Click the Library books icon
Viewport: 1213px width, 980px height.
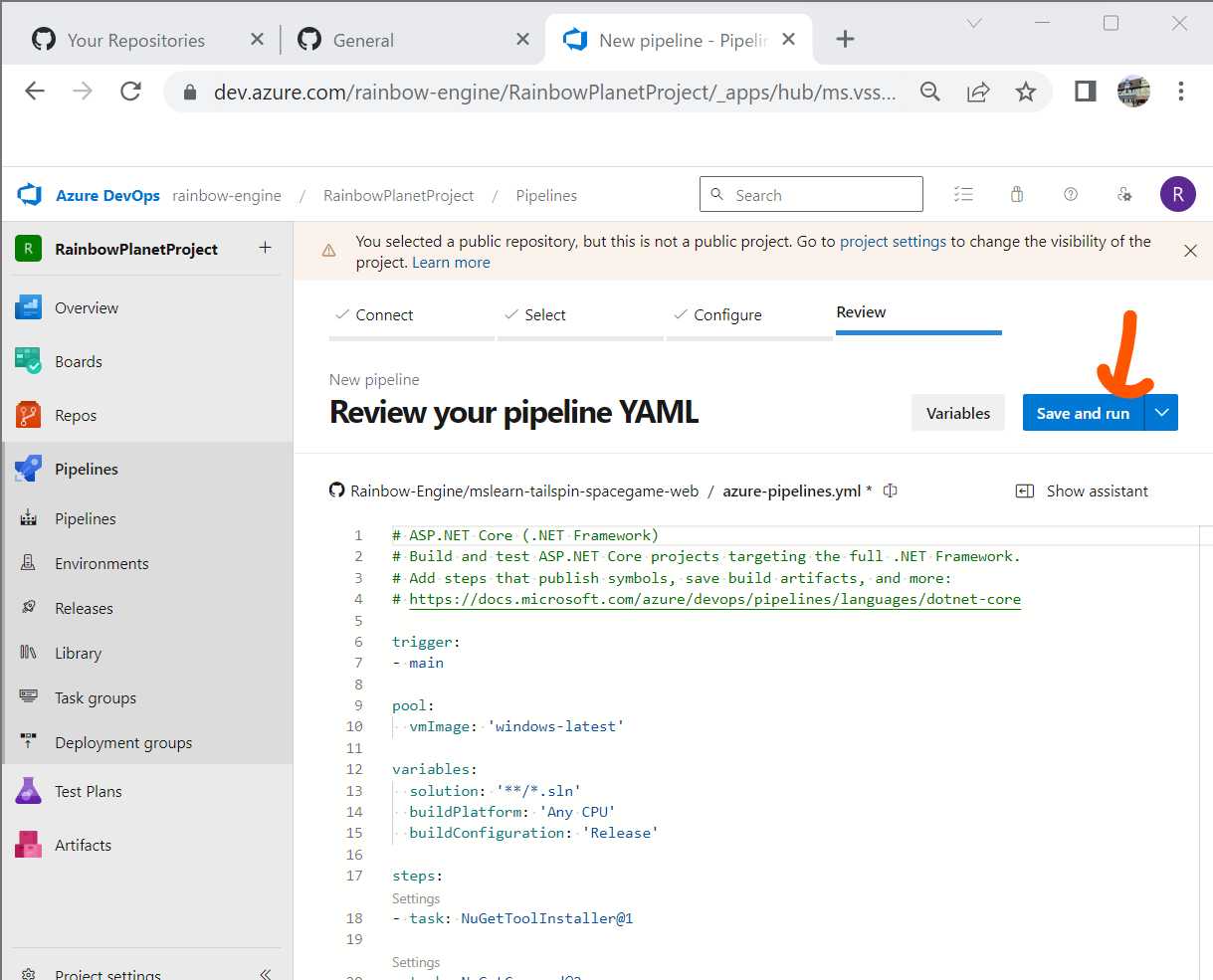pos(28,653)
